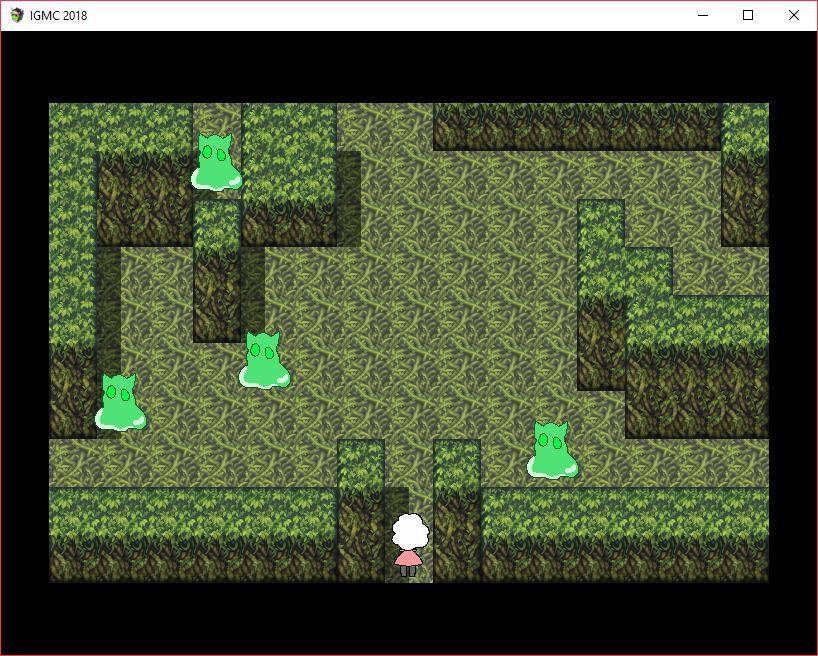
Task: Click the green slime beside the left wall
Action: coord(121,402)
